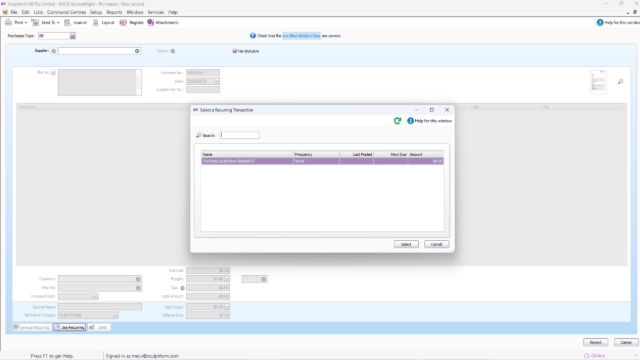Open the Services menu

pyautogui.click(x=156, y=12)
